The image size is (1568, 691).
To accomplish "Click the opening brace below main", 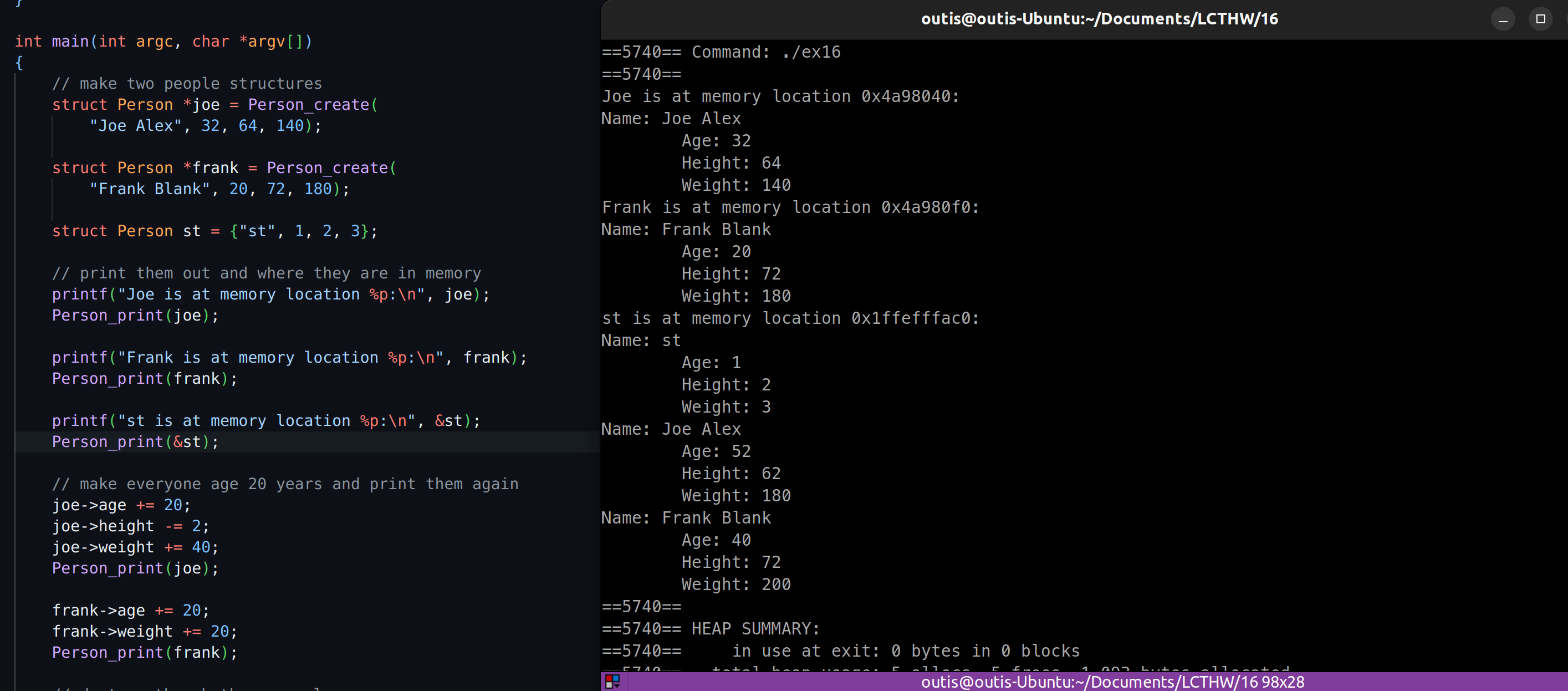I will tap(19, 63).
